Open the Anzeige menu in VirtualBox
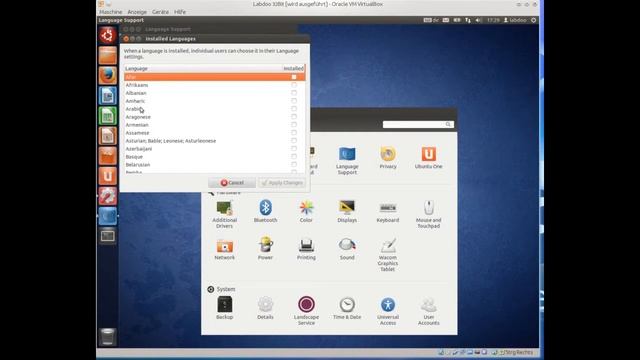Image resolution: width=640 pixels, height=360 pixels. coord(137,12)
